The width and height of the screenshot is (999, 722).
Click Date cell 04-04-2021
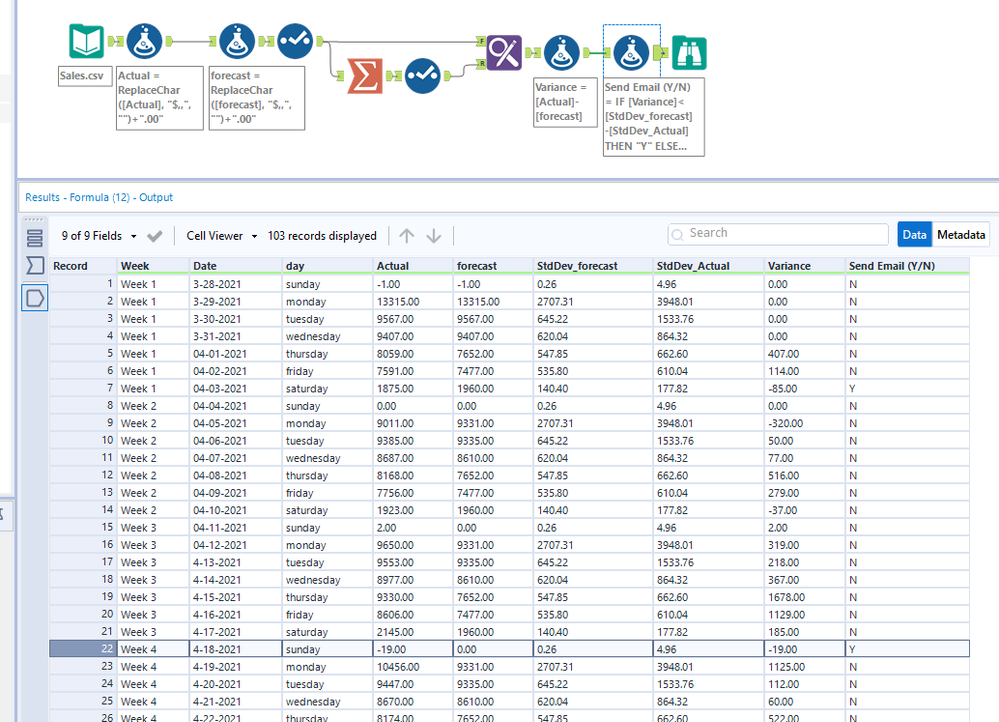(236, 406)
